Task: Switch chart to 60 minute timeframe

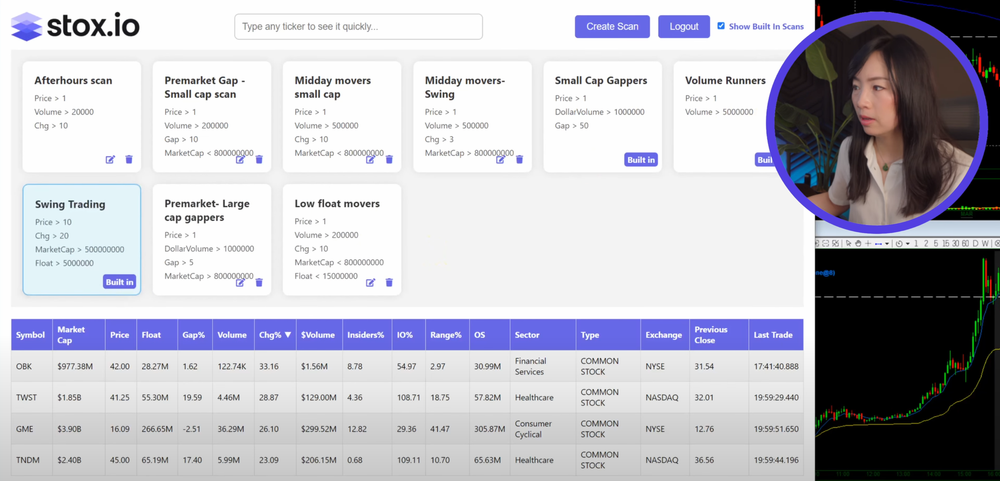Action: (966, 244)
